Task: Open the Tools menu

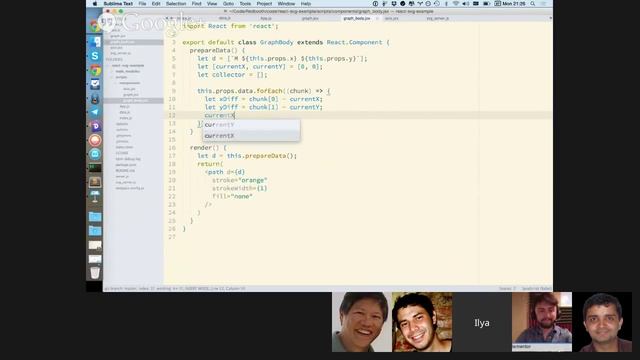Action: [245, 4]
